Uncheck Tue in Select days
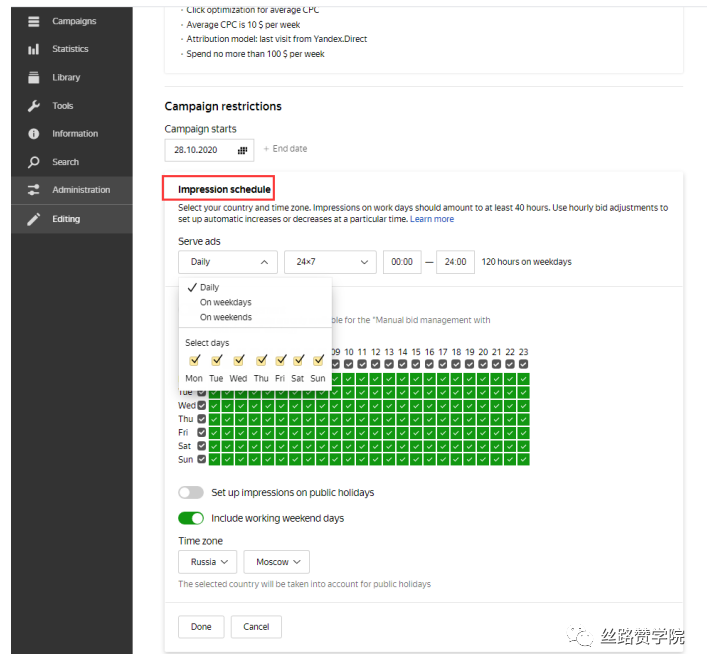This screenshot has height=667, width=707. click(216, 360)
